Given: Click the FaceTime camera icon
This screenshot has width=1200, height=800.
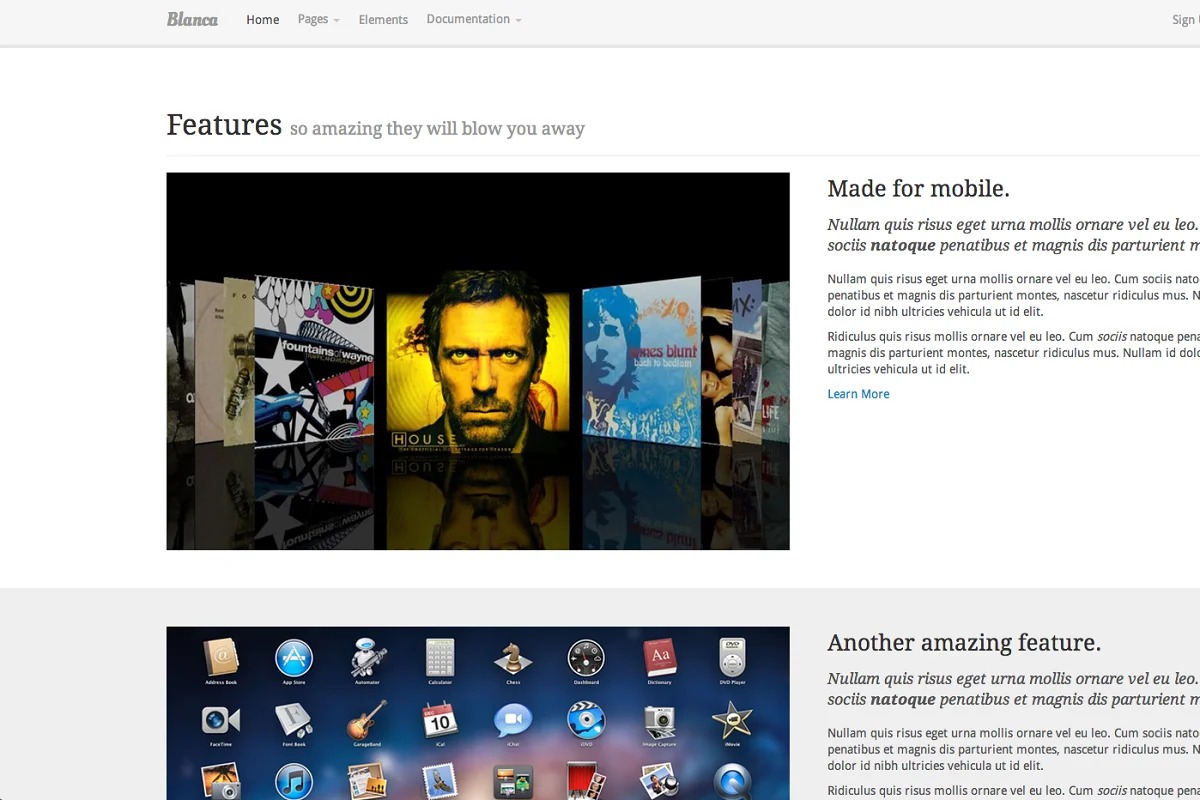Looking at the screenshot, I should click(221, 720).
